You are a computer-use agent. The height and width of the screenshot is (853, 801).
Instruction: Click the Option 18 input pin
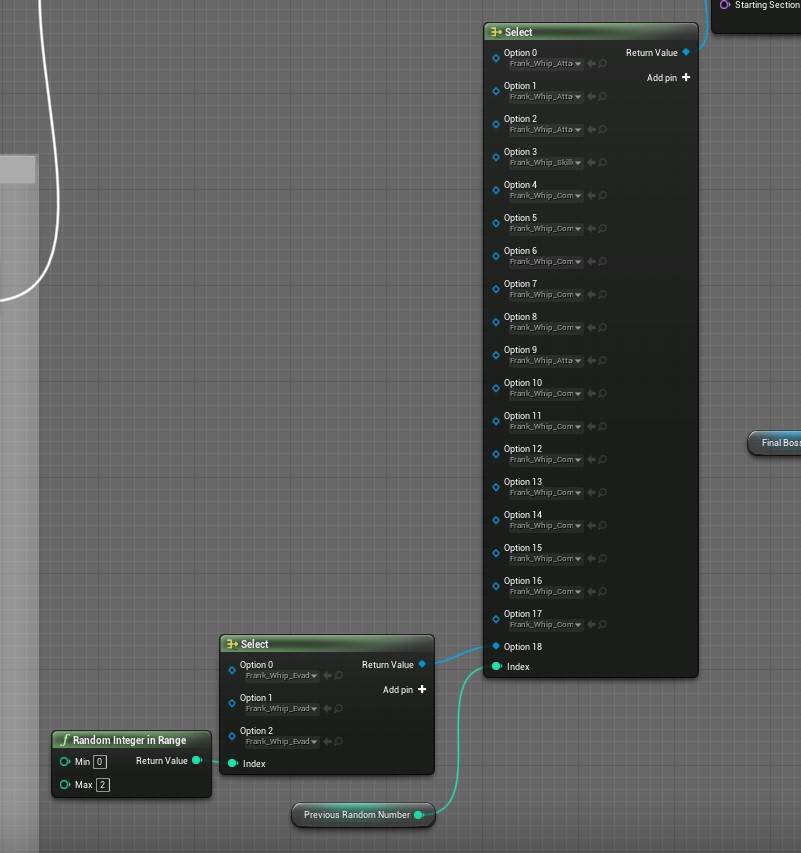coord(496,647)
